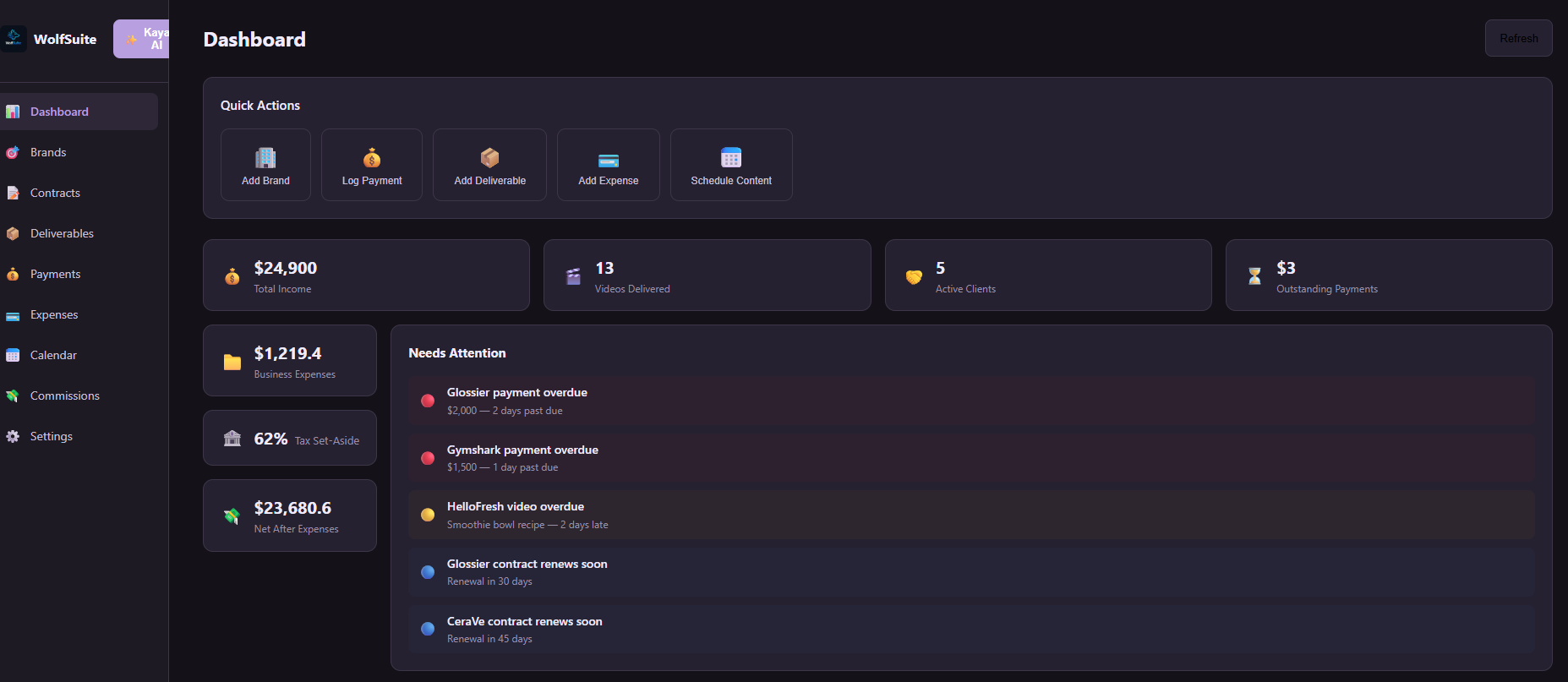
Task: Click the Add Brand quick action
Action: [x=265, y=165]
